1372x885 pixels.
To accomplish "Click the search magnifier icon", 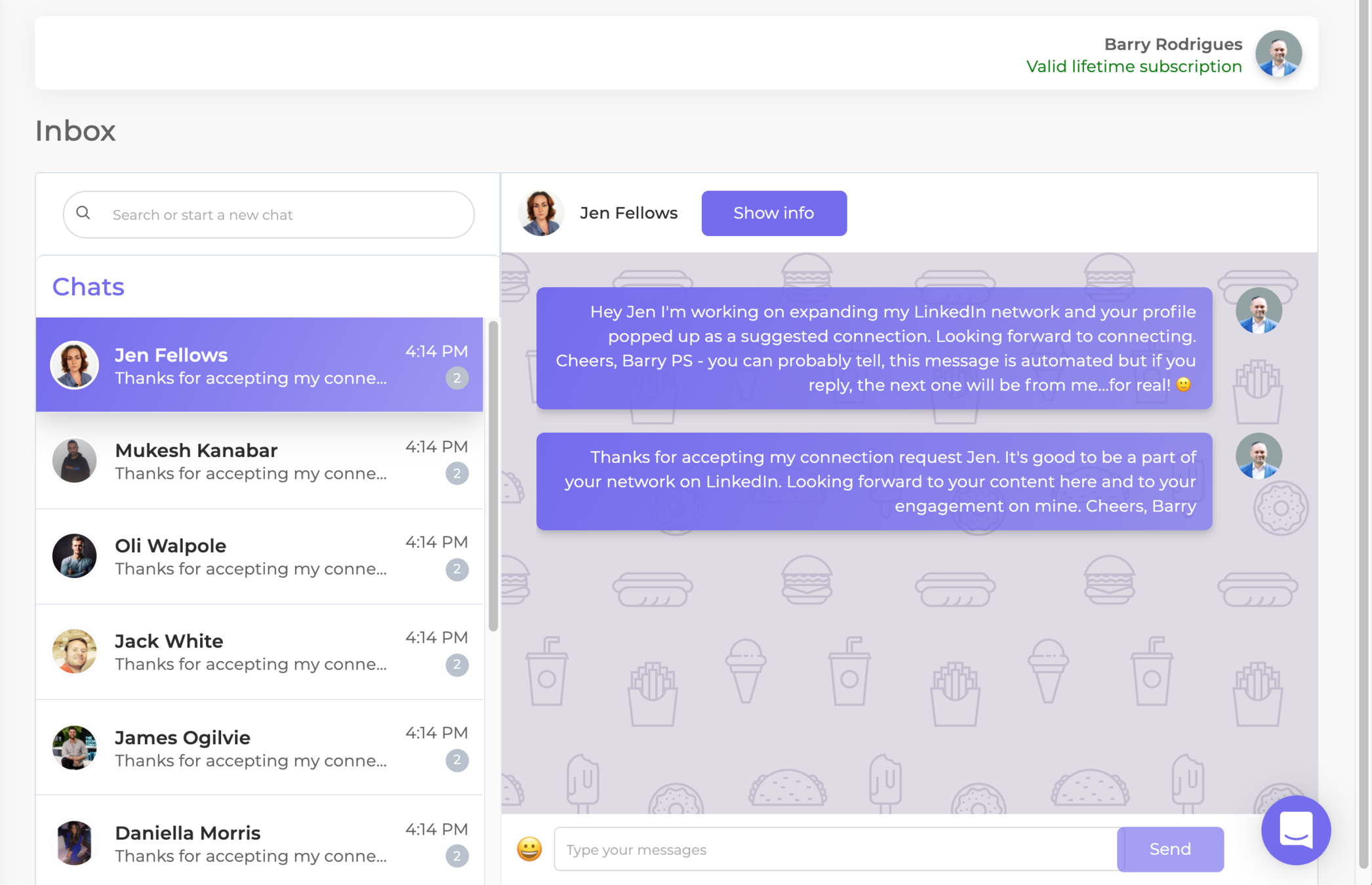I will coord(83,213).
